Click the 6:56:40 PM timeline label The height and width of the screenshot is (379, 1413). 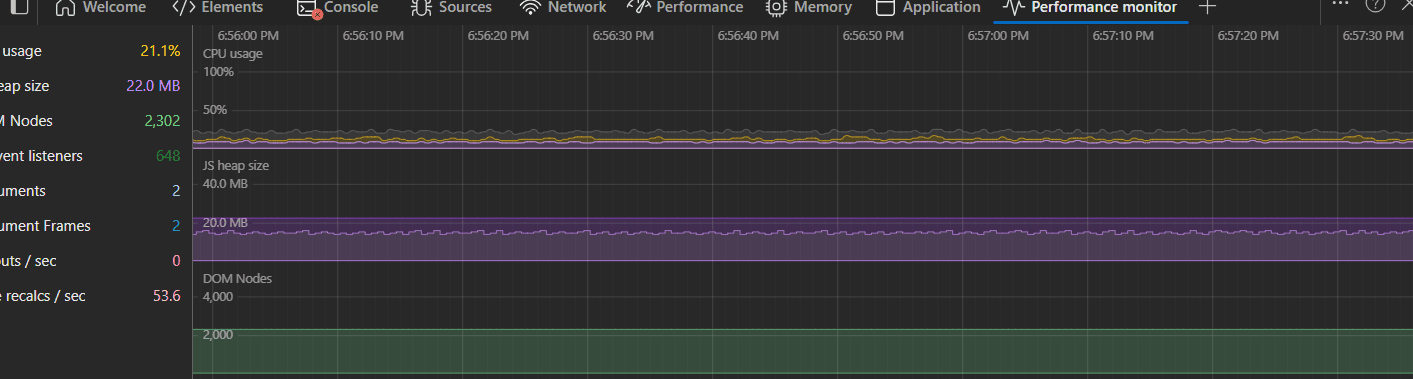[748, 35]
